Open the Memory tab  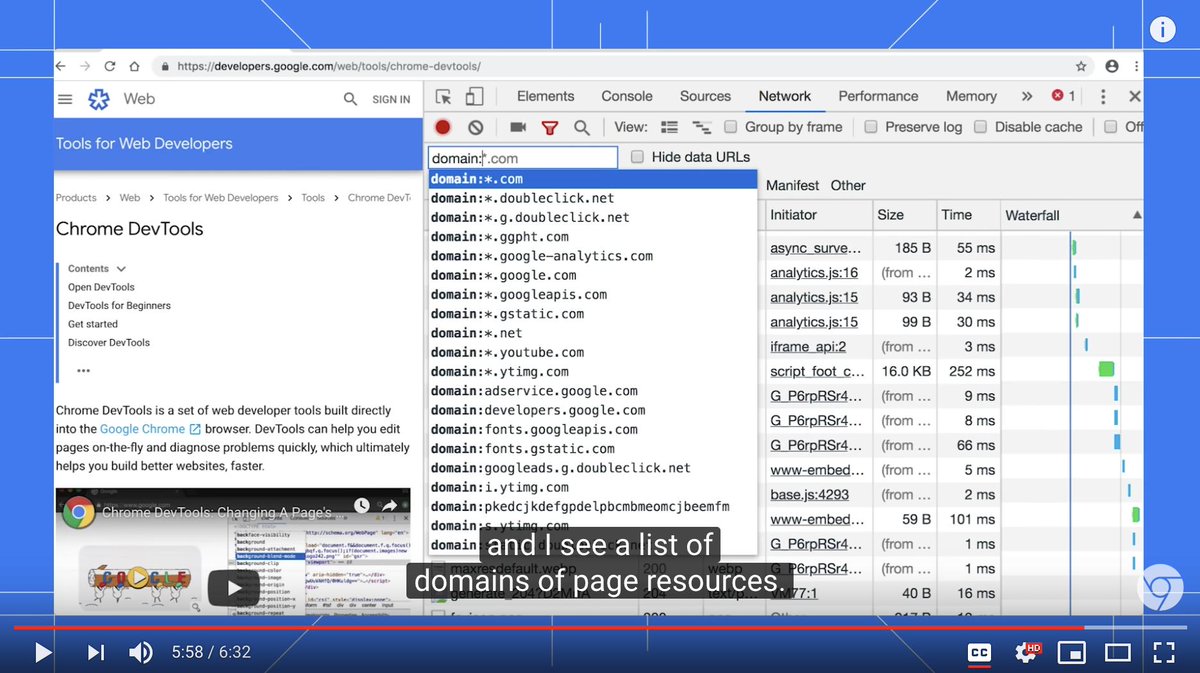click(971, 96)
